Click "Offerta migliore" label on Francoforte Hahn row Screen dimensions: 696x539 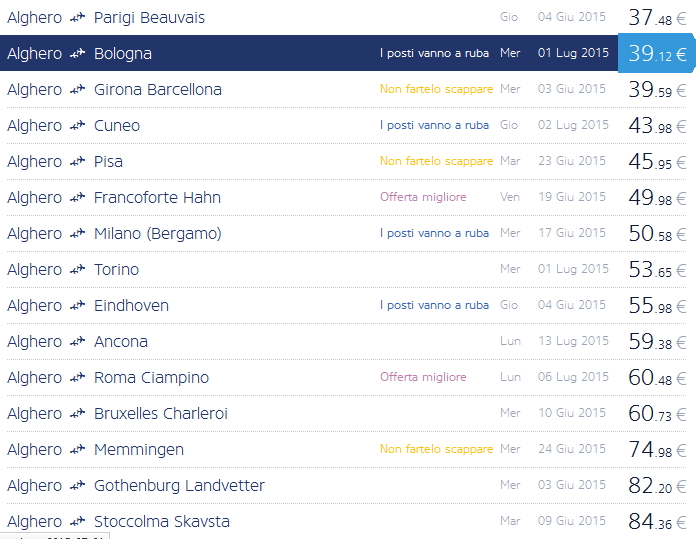pos(423,197)
